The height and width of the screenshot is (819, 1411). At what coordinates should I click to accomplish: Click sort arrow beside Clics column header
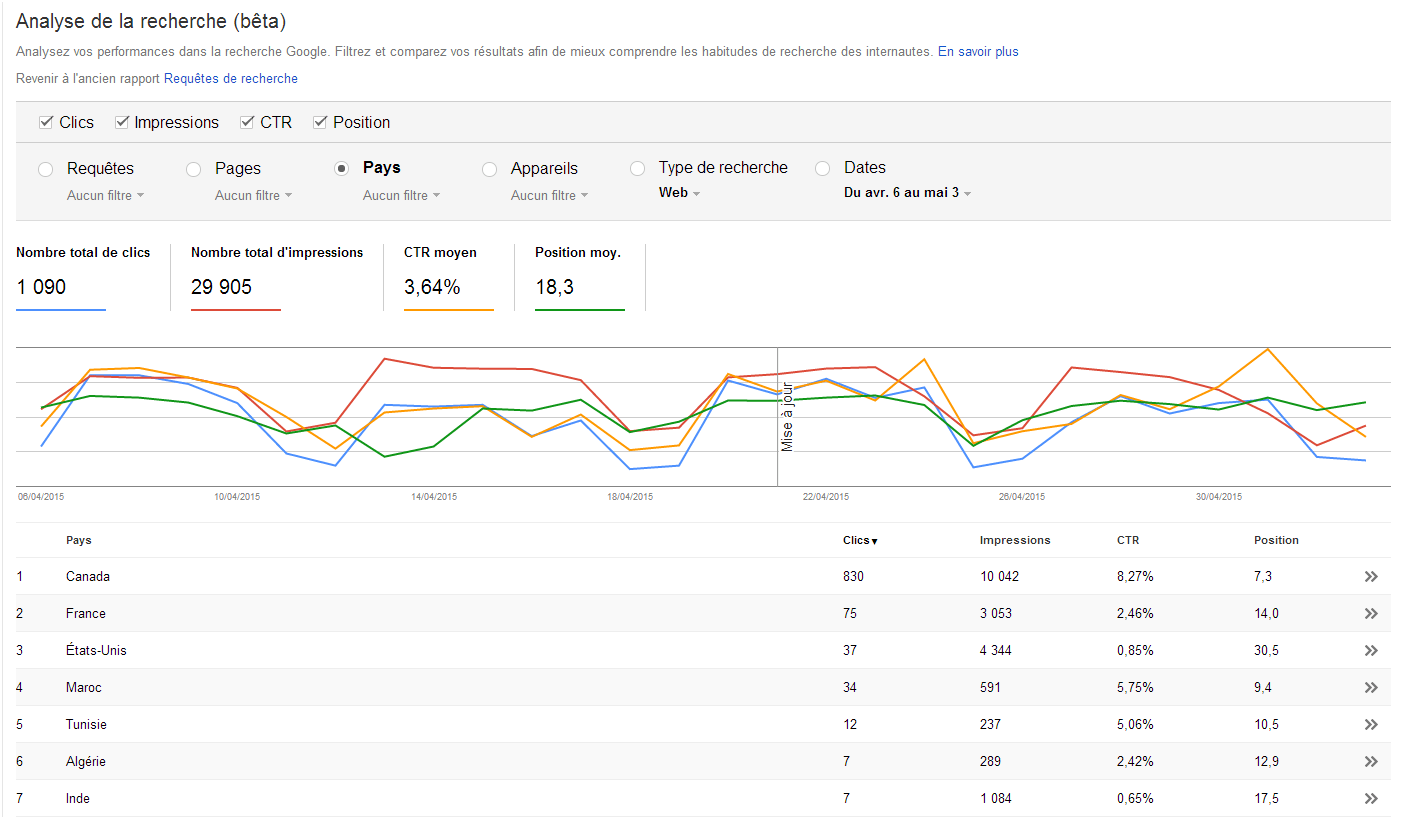click(874, 541)
